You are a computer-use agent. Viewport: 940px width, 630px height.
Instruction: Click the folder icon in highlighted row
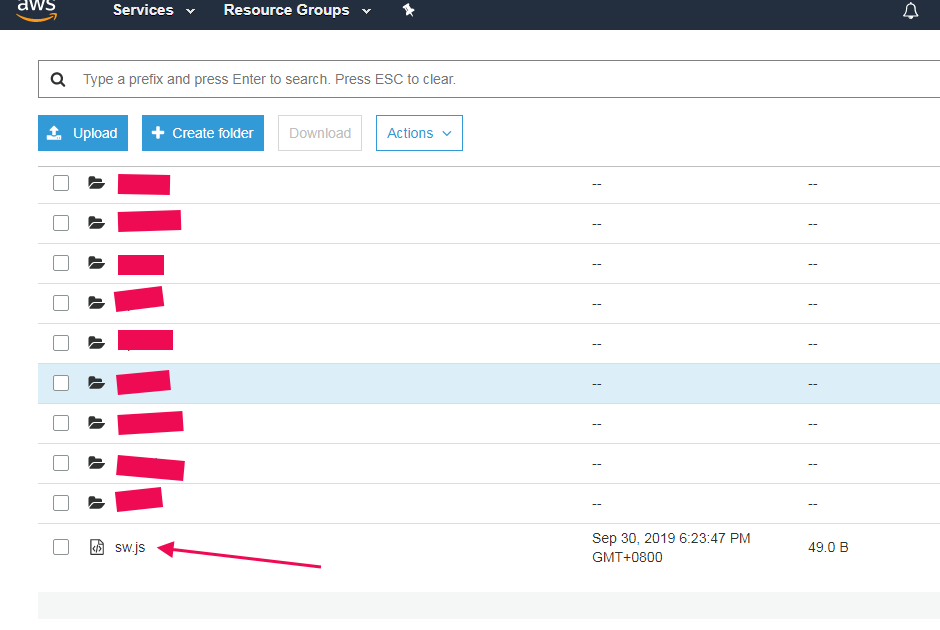pos(96,383)
